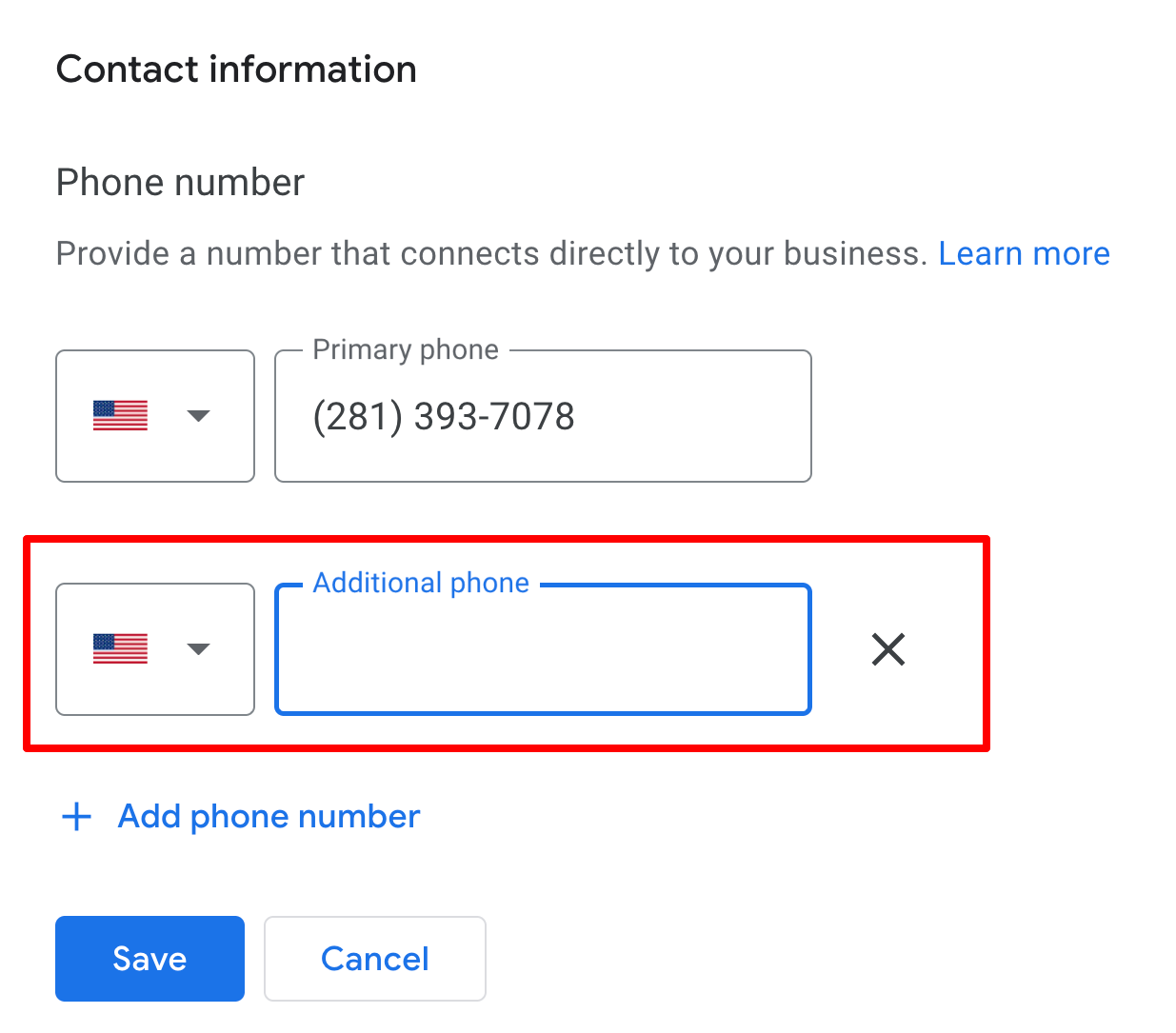Click the delete icon beside the empty phone field
Viewport: 1176px width, 1033px height.
pos(887,649)
